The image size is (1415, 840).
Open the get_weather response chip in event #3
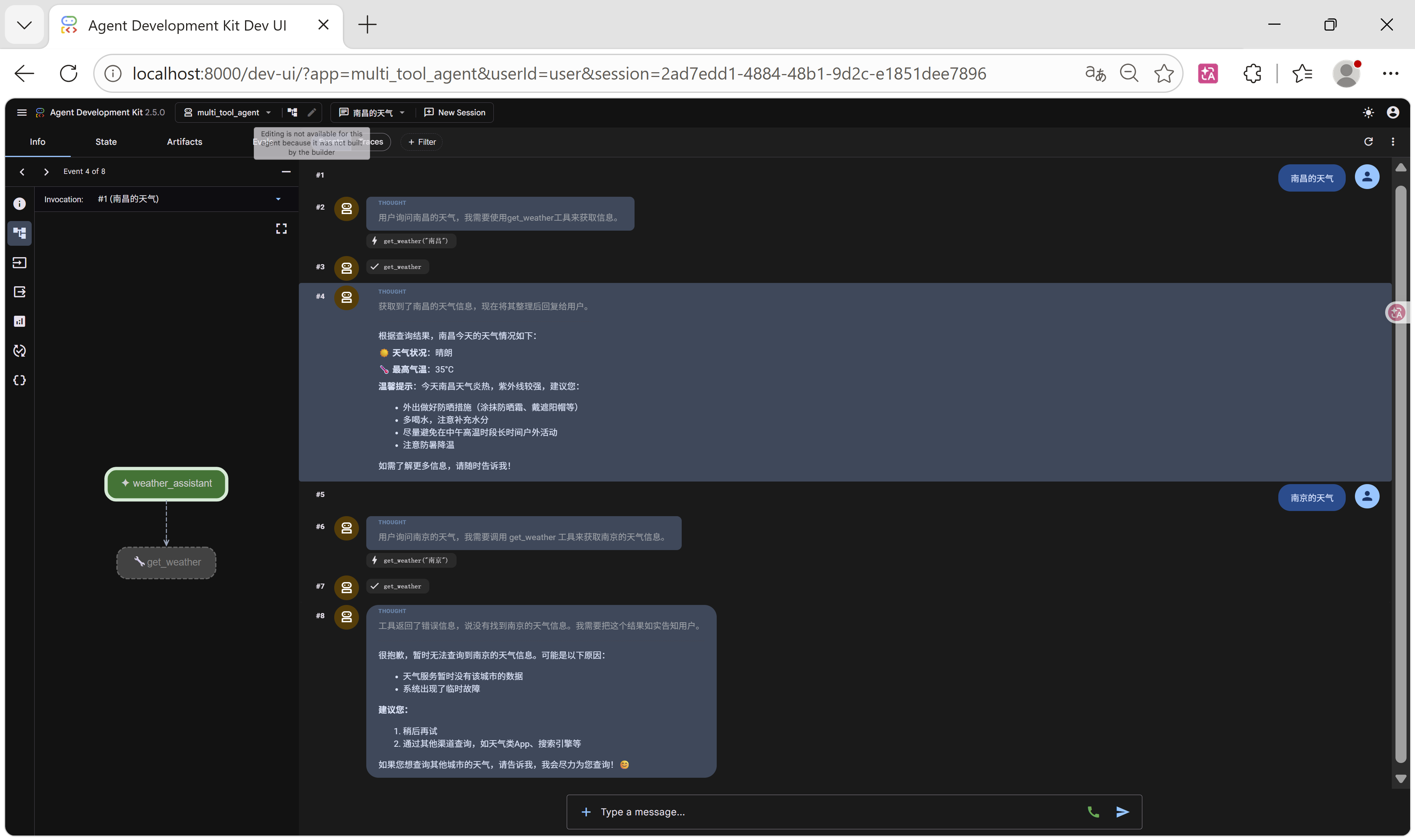click(x=397, y=267)
